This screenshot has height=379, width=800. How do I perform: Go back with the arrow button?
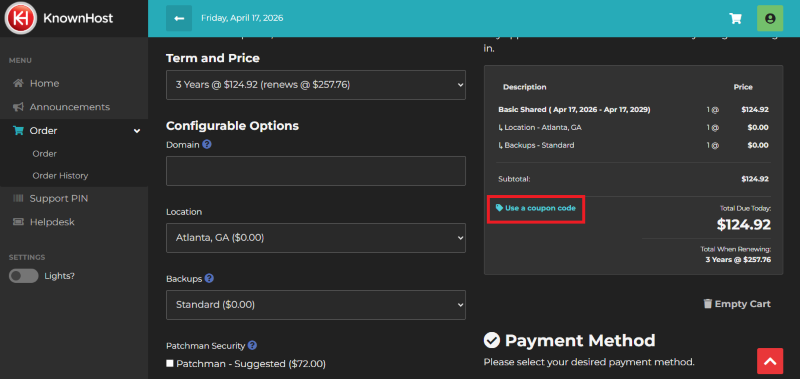tap(179, 18)
